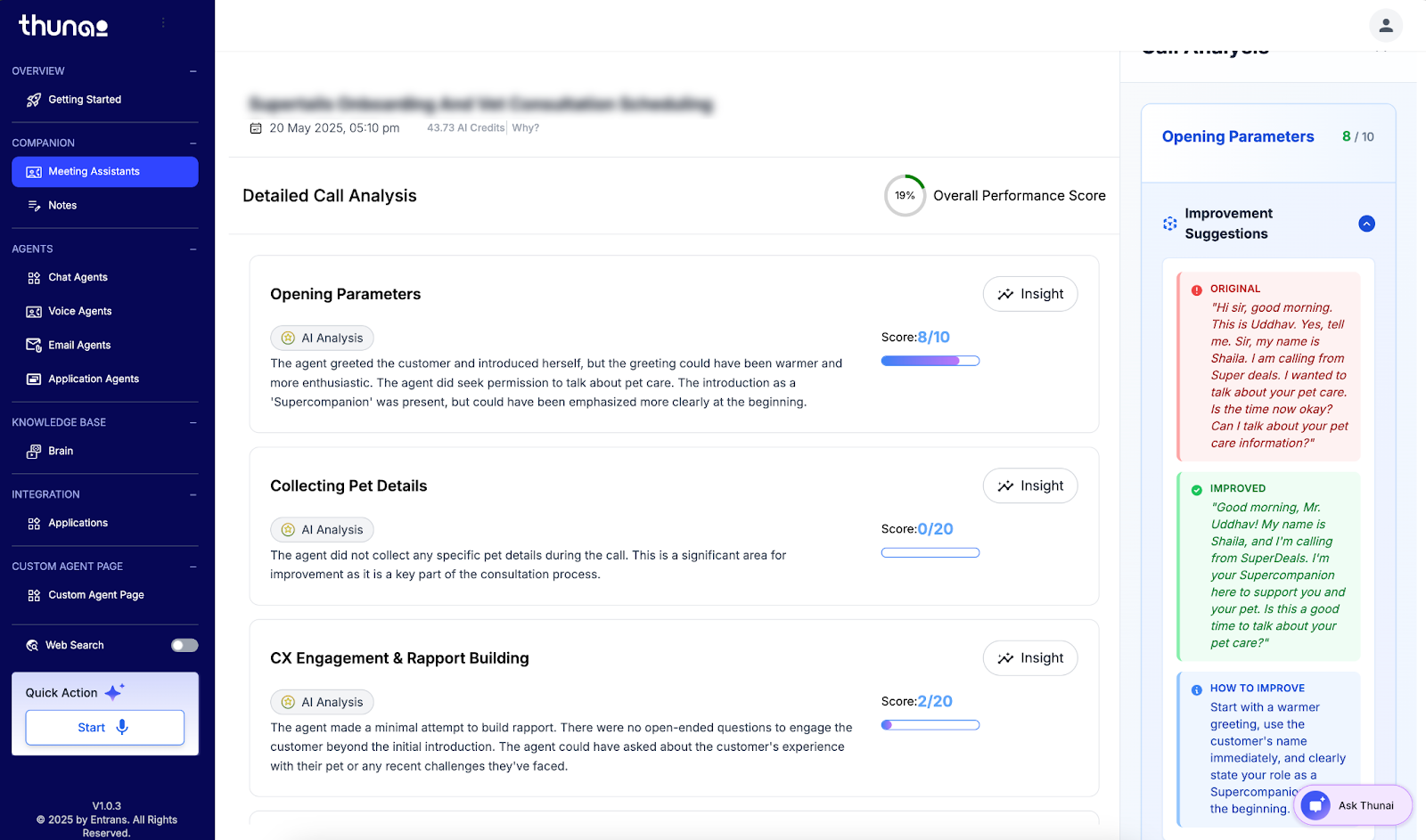This screenshot has width=1426, height=840.
Task: Collapse the INTEGRATION sidebar section
Action: [193, 494]
